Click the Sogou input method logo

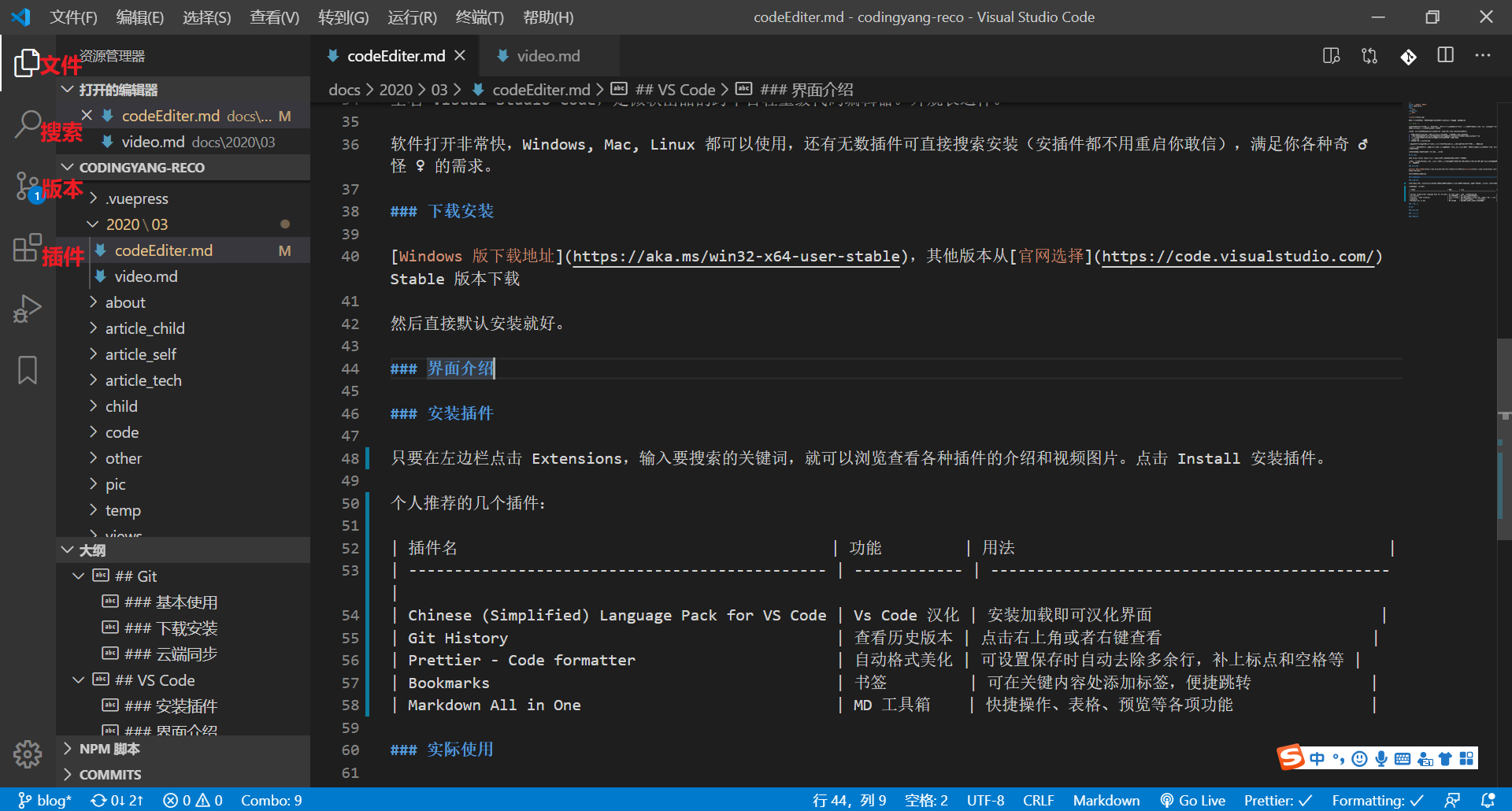click(x=1291, y=758)
